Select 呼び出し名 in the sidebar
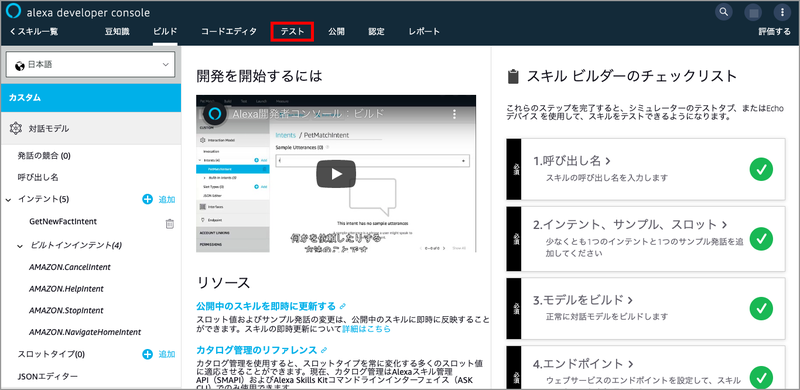The height and width of the screenshot is (390, 800). point(38,178)
